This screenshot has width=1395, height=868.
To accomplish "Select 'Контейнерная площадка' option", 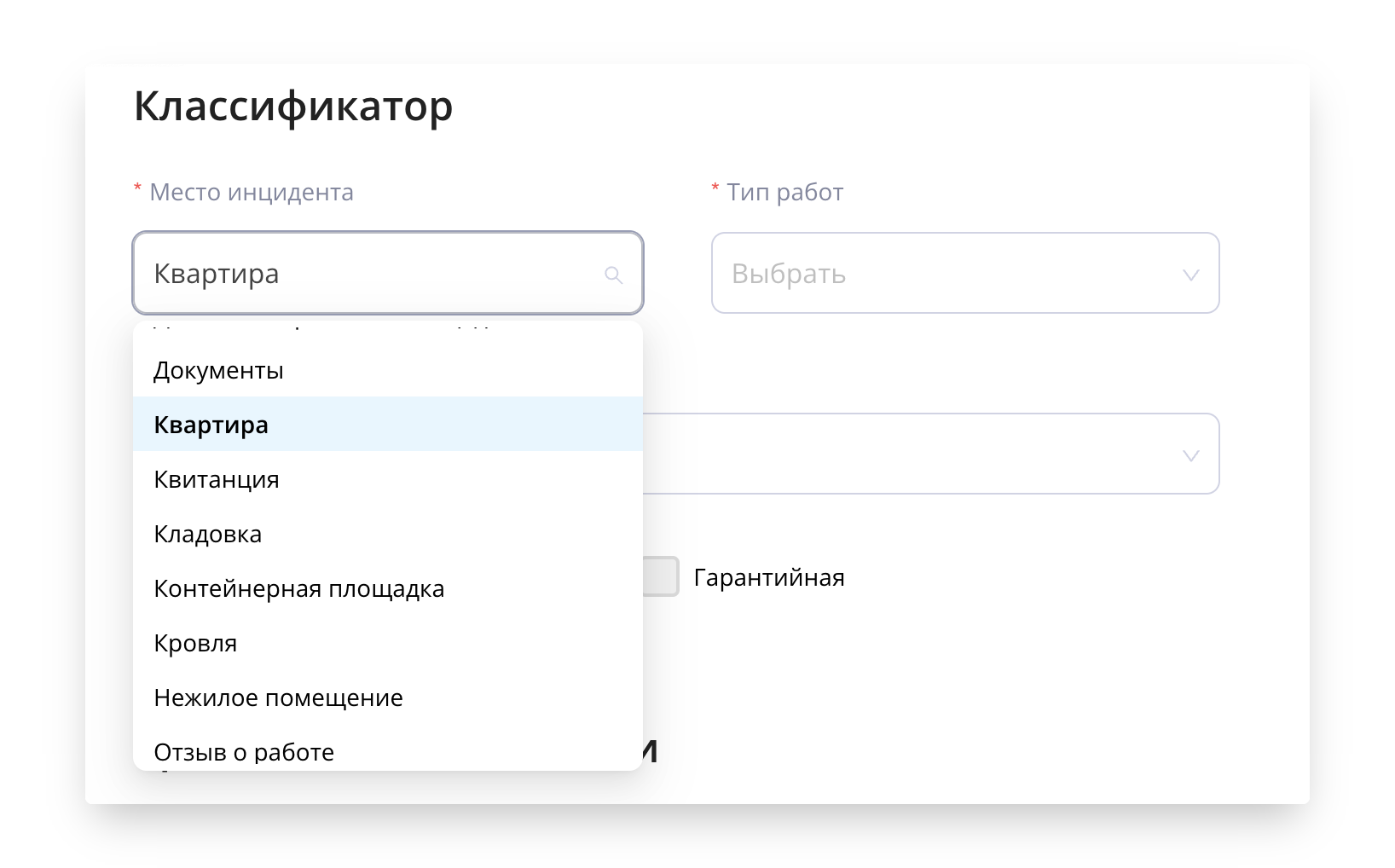I will (298, 588).
